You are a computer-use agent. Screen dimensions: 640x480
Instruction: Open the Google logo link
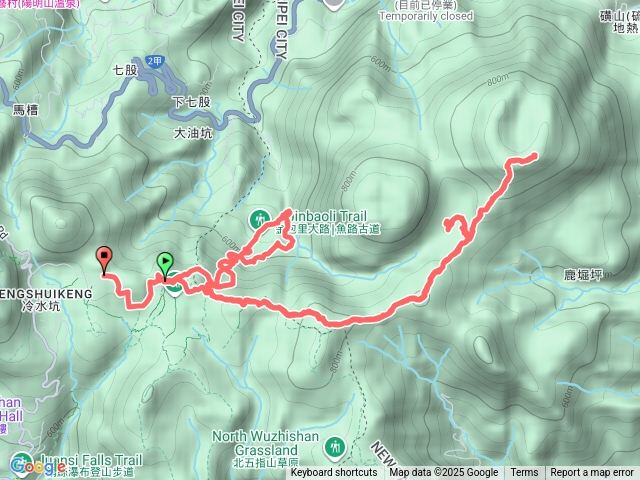point(37,465)
